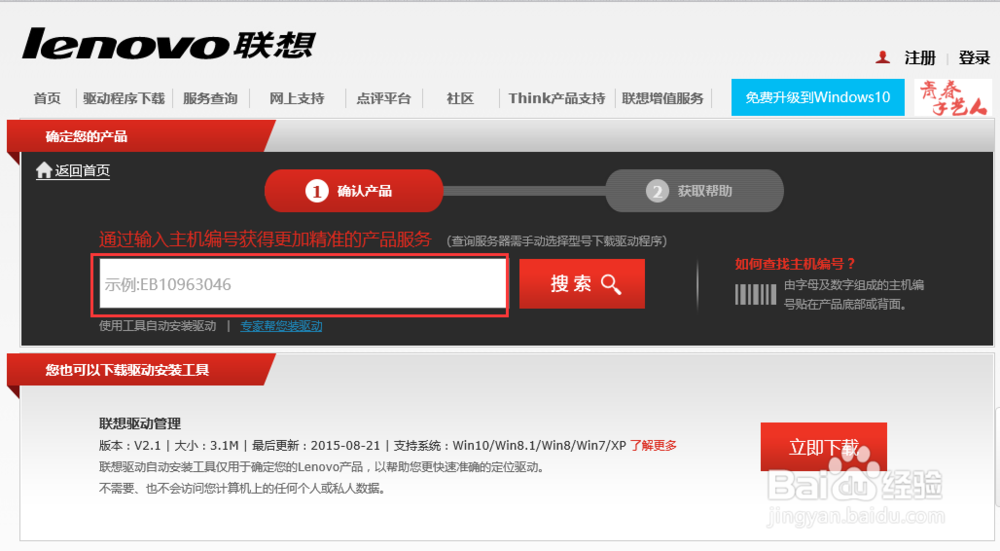Click the Lenovo 联想 logo
The image size is (1000, 551).
click(168, 44)
